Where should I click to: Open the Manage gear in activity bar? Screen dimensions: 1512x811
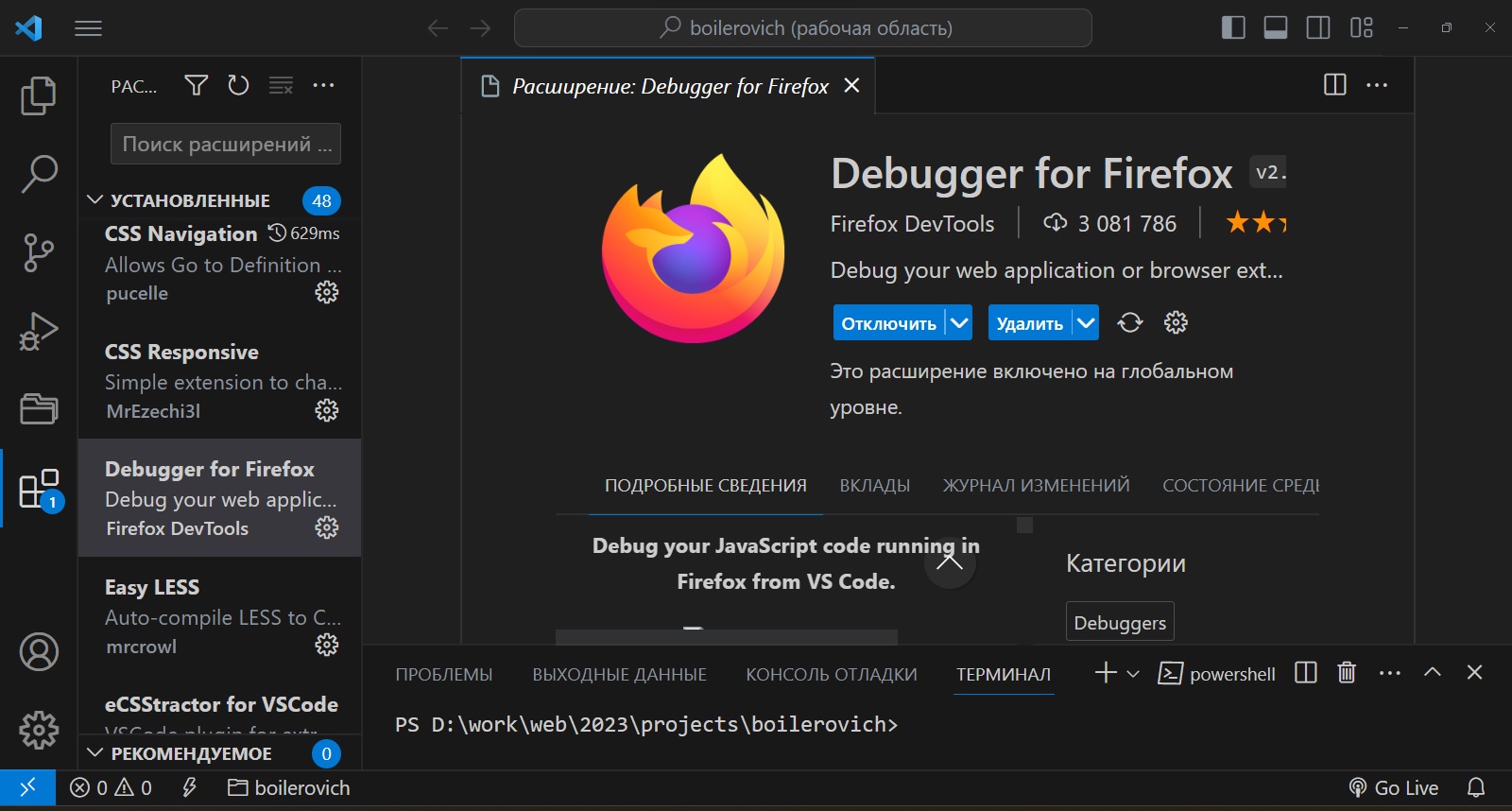click(39, 730)
